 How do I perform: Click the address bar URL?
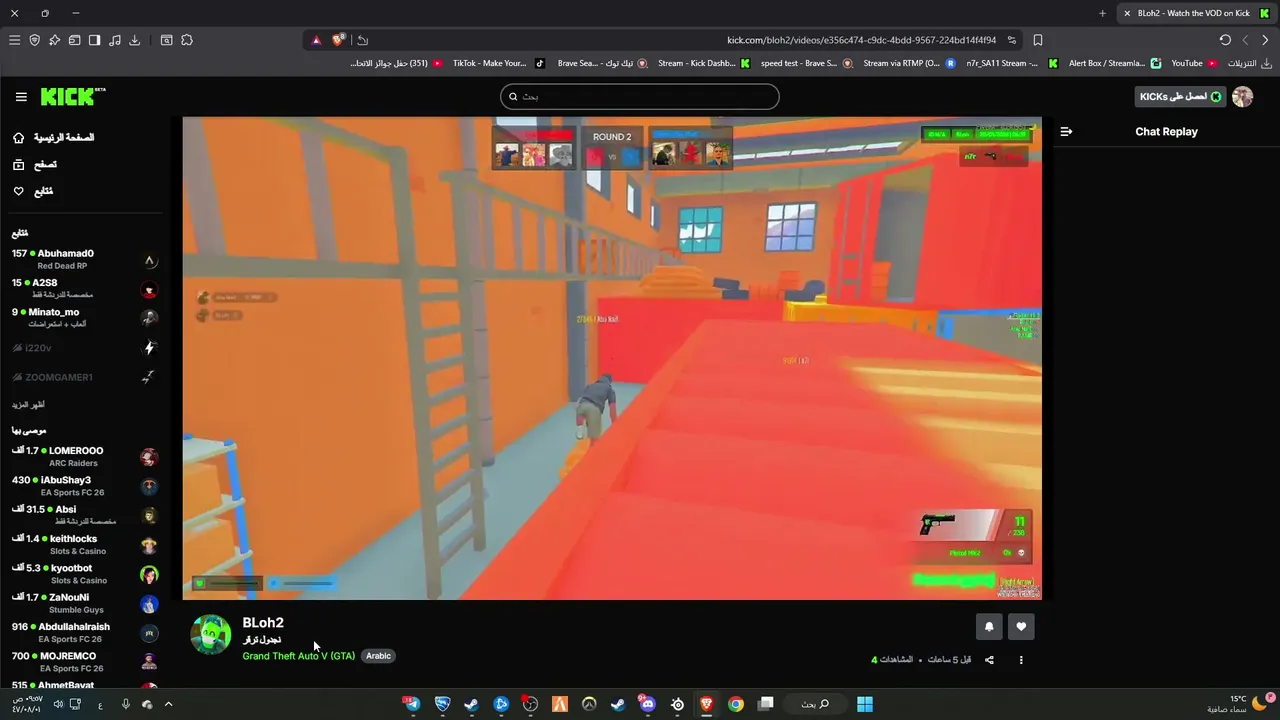coord(861,40)
